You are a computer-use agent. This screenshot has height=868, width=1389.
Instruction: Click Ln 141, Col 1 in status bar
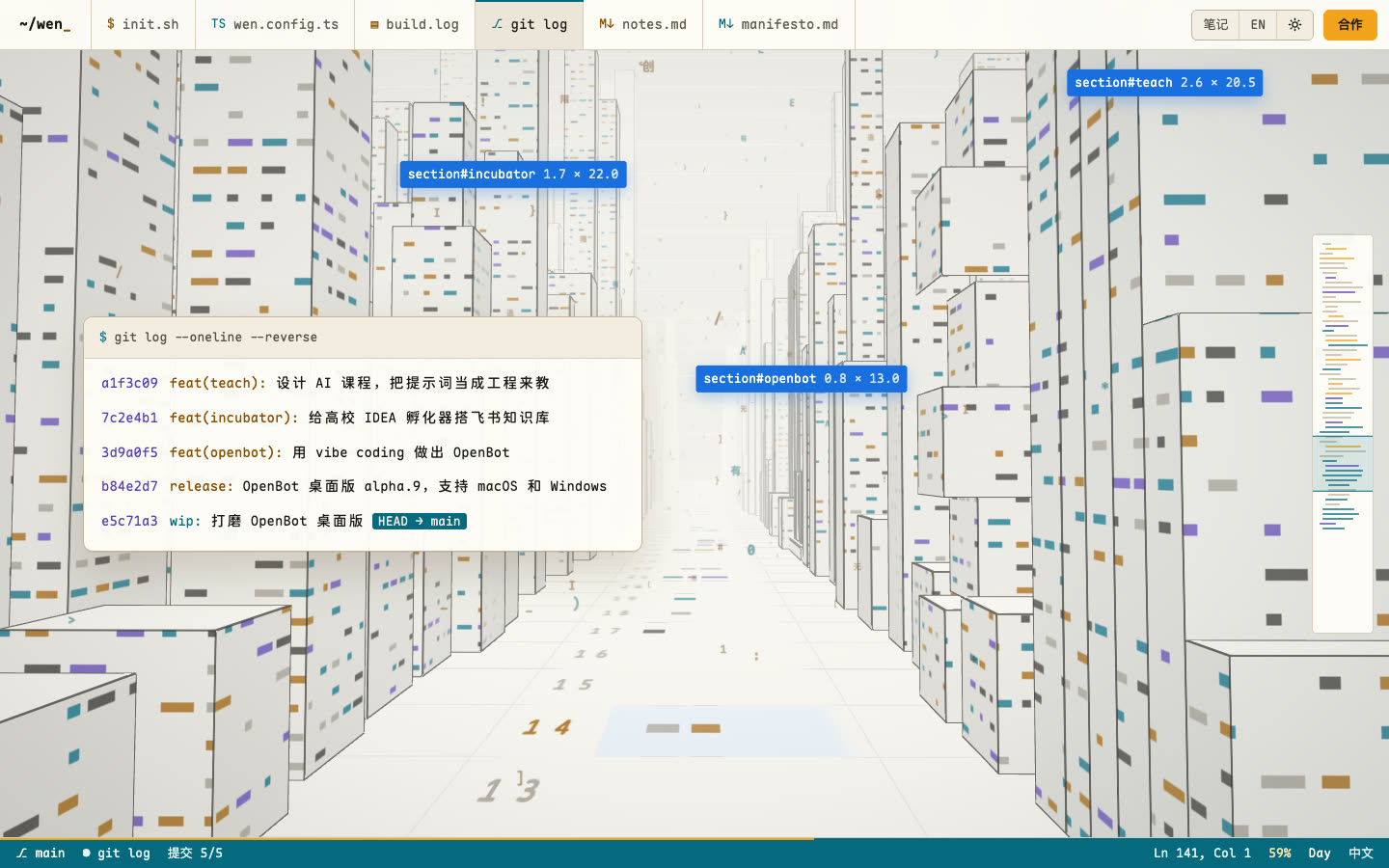pyautogui.click(x=1202, y=854)
